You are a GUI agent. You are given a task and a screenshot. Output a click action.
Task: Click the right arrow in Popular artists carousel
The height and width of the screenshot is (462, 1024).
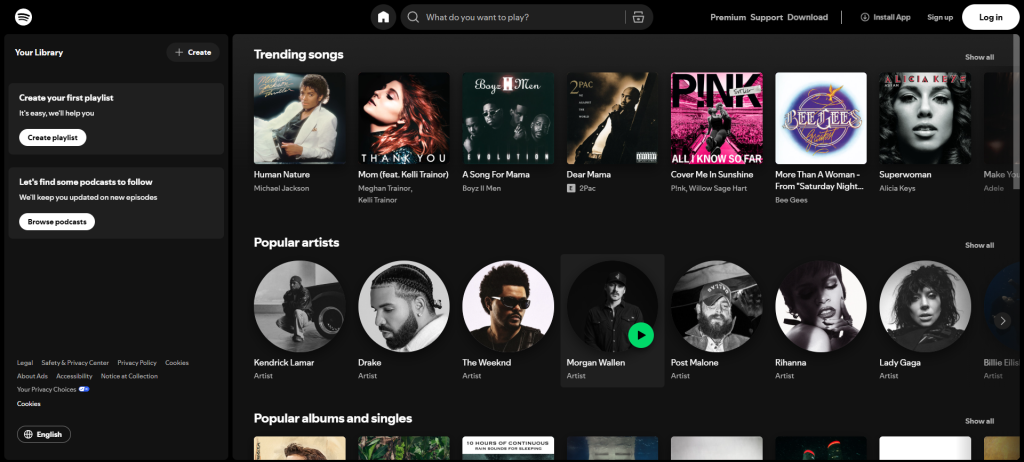pyautogui.click(x=1002, y=320)
